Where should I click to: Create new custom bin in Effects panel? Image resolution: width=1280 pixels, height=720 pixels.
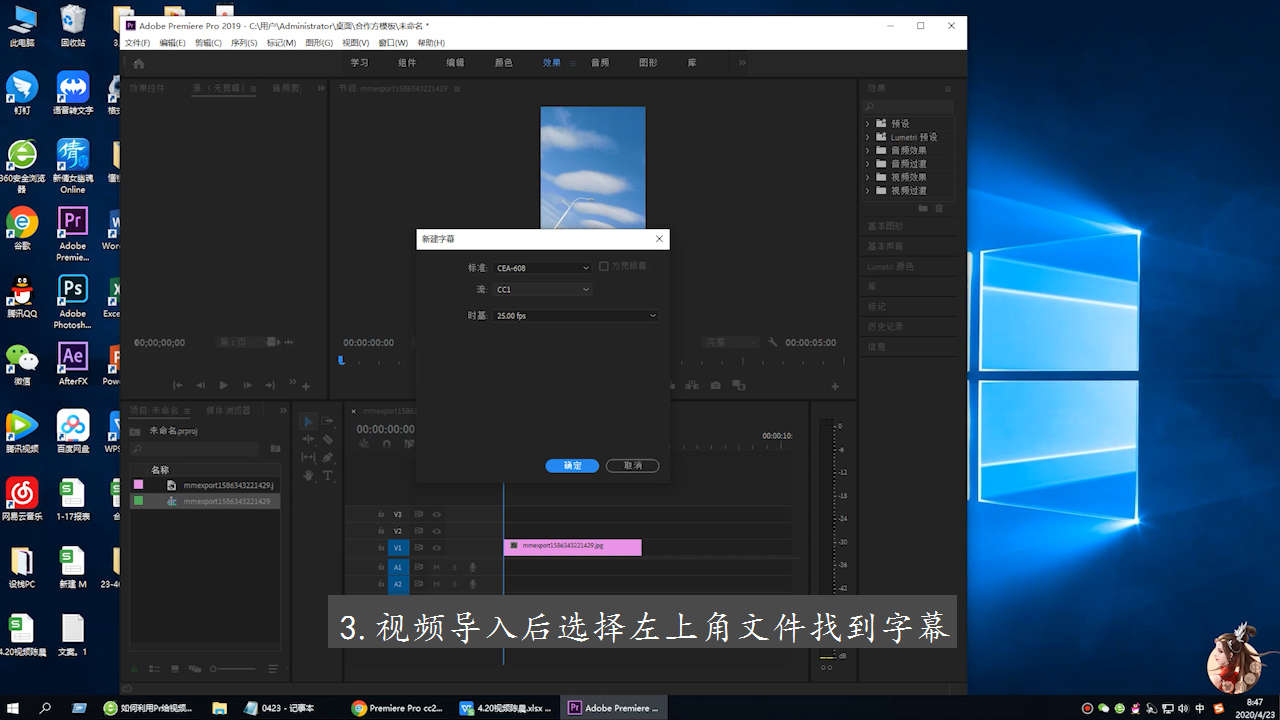(923, 208)
